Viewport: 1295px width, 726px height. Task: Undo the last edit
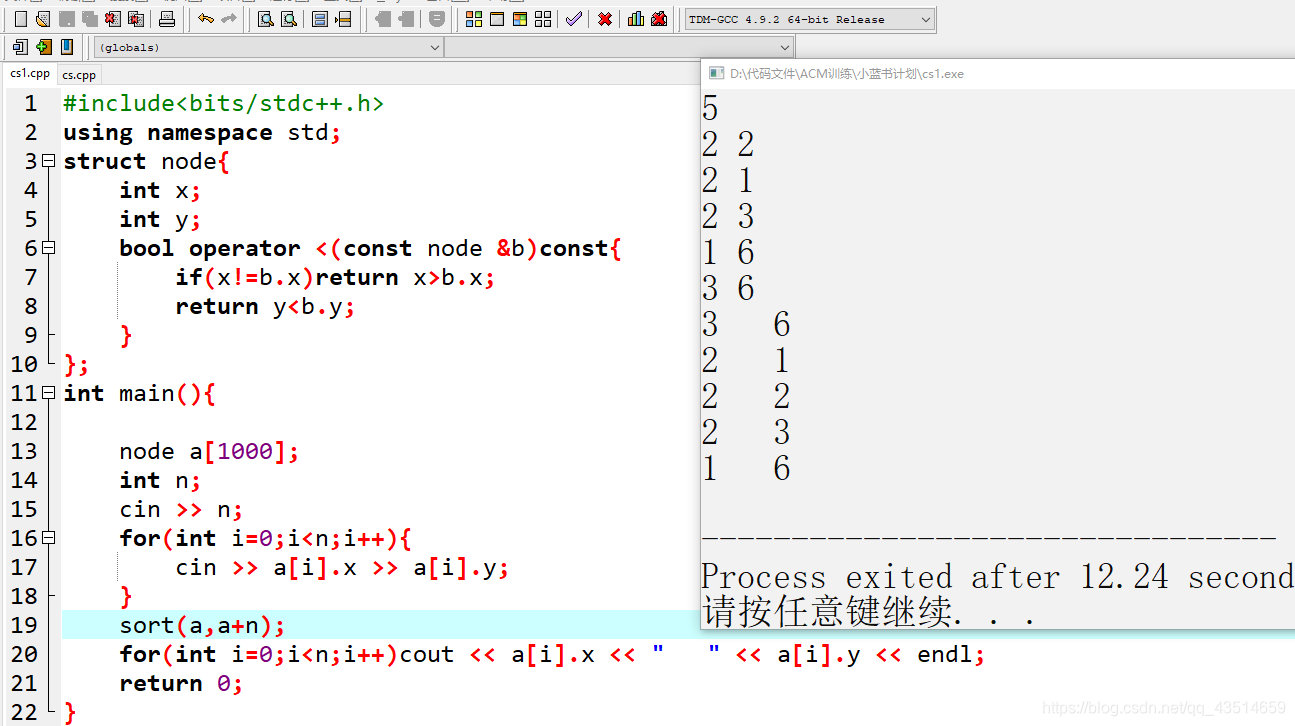206,19
